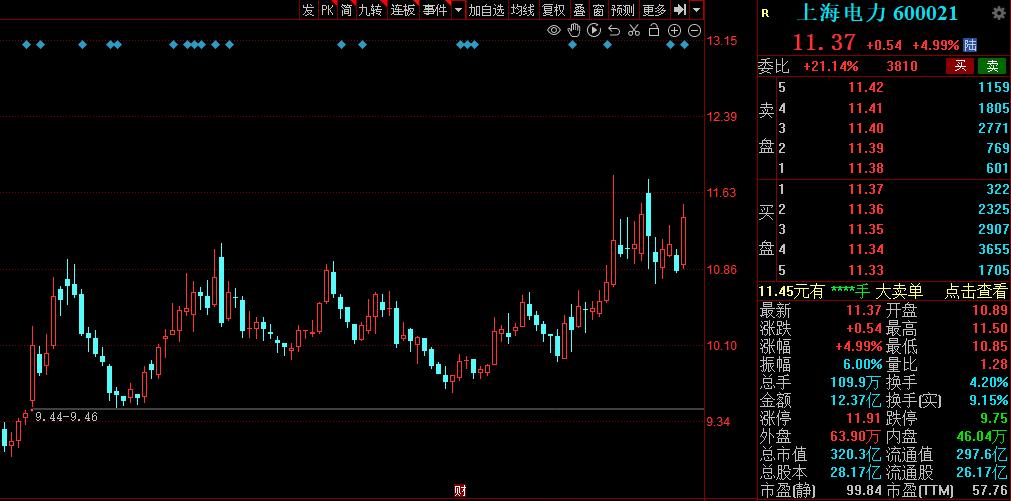1011x501 pixels.
Task: Click the stock name 上海电力 600021
Action: coord(878,14)
